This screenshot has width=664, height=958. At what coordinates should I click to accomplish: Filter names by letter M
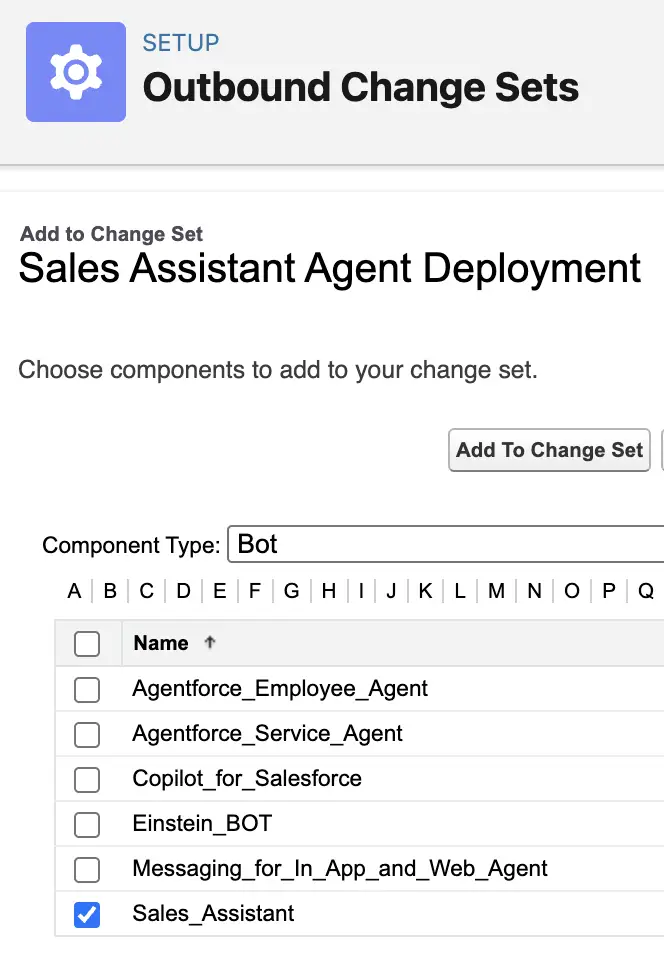(497, 591)
